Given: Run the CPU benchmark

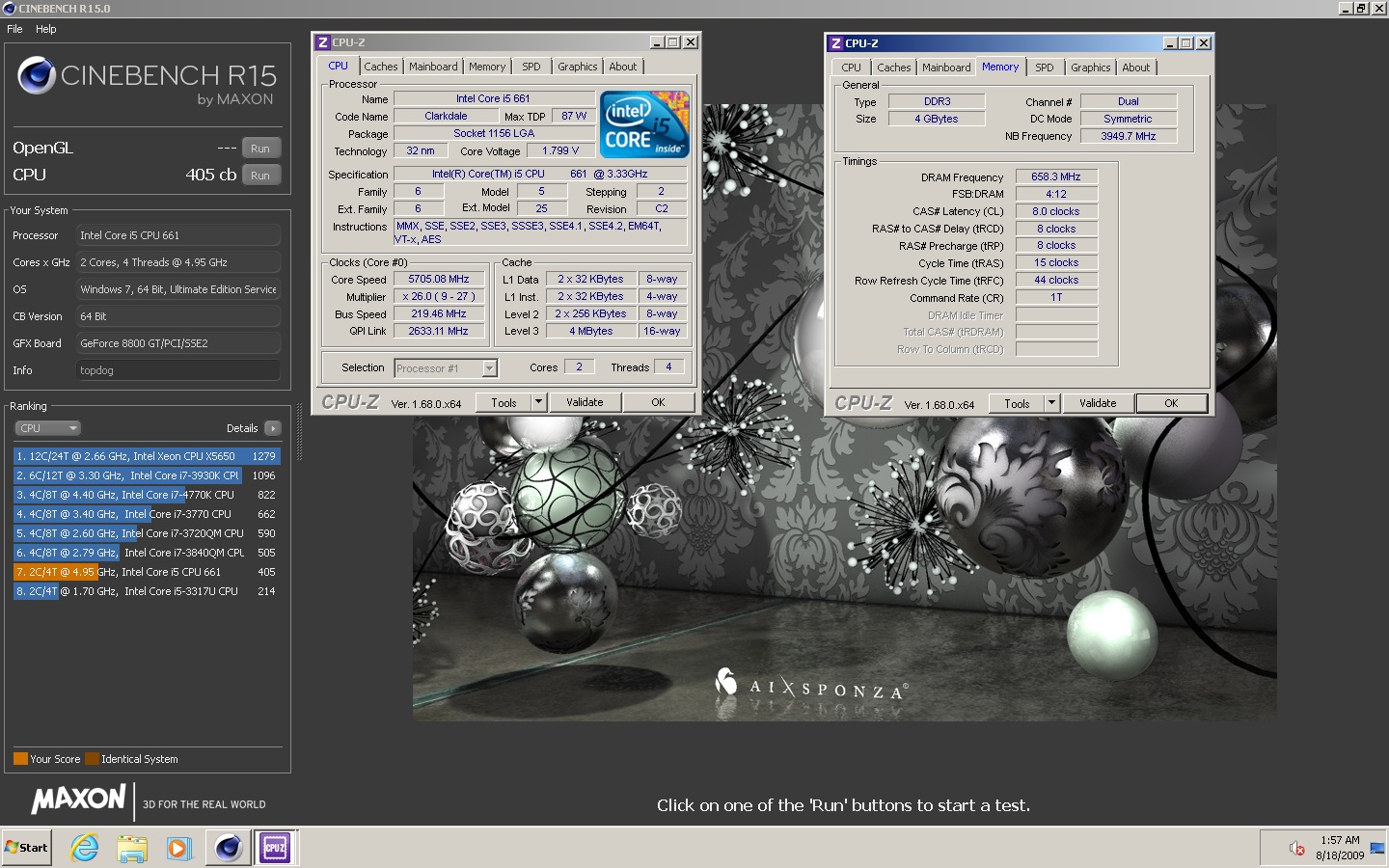Looking at the screenshot, I should (260, 176).
